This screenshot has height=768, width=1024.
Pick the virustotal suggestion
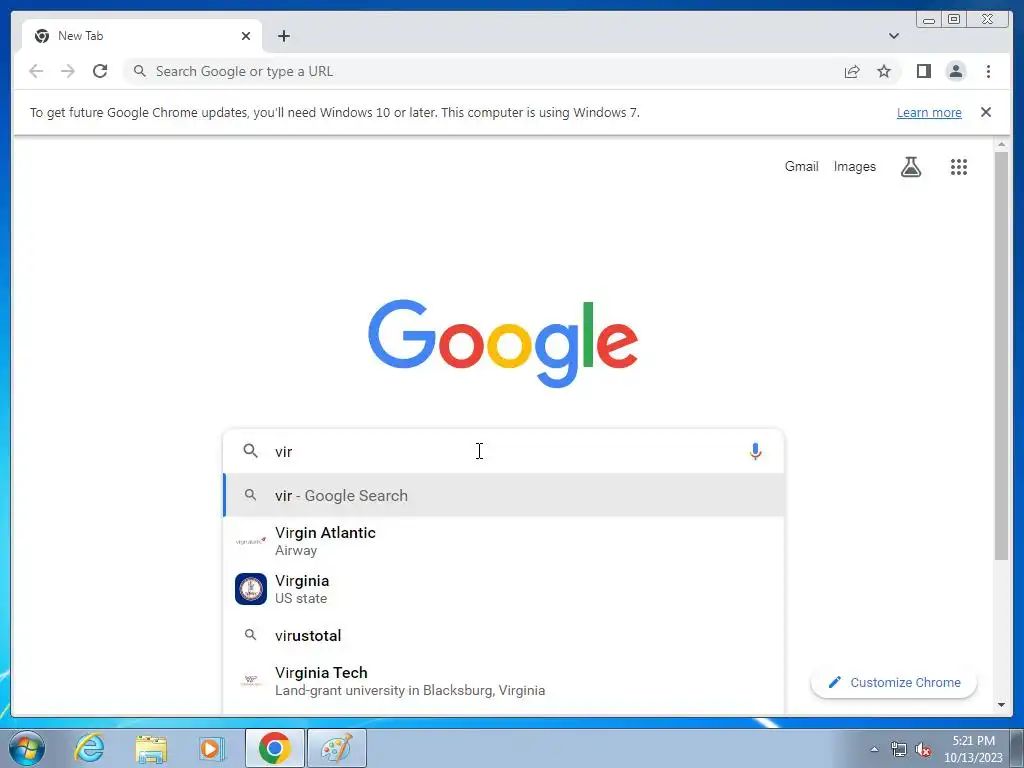(x=503, y=635)
